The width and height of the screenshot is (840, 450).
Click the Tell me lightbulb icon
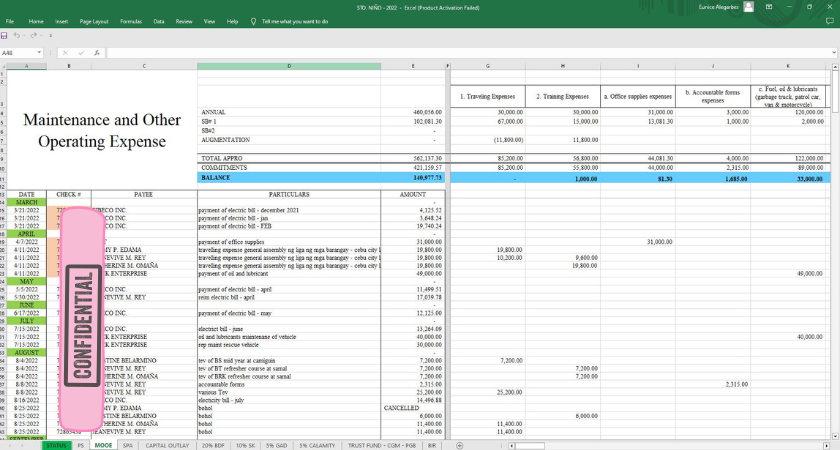[x=254, y=20]
